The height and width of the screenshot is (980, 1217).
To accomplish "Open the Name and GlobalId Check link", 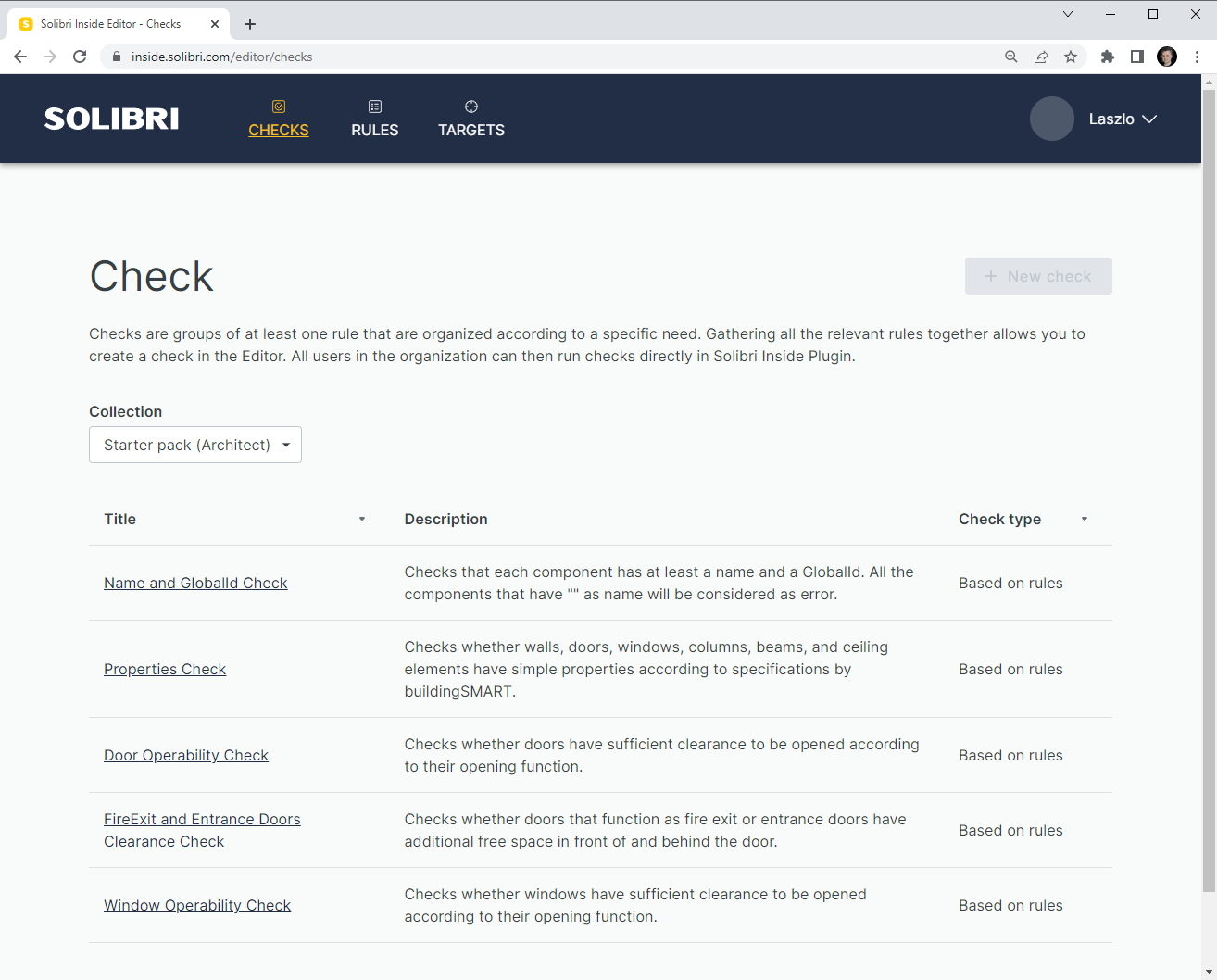I will (x=195, y=583).
